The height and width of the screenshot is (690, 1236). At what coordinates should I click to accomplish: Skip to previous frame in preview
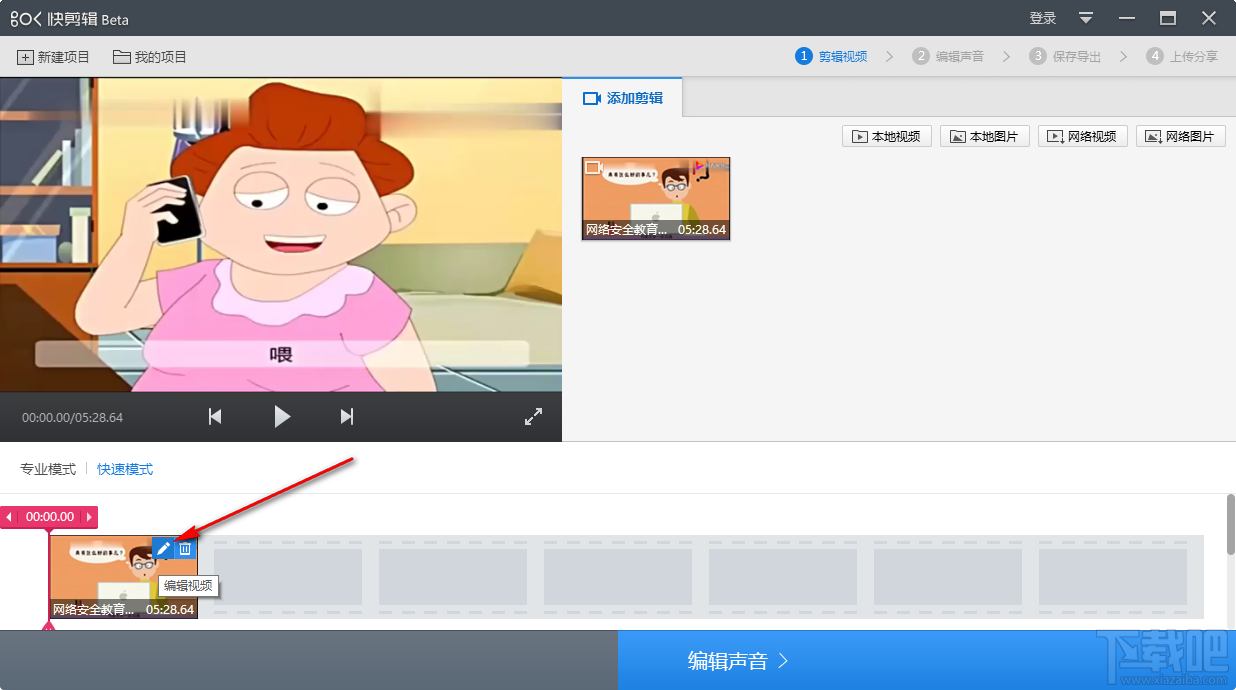click(215, 417)
